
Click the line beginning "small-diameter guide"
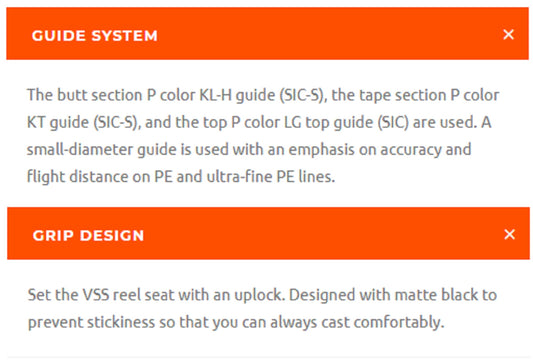[249, 150]
